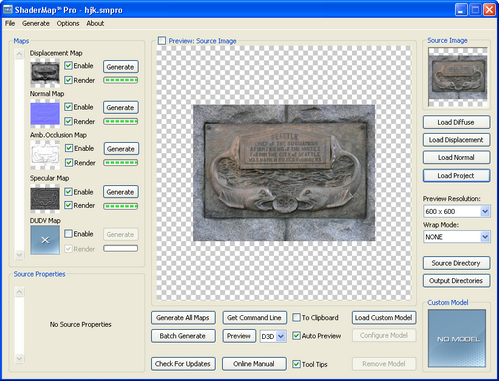
Task: Click the Source Image thumbnail
Action: [x=457, y=77]
